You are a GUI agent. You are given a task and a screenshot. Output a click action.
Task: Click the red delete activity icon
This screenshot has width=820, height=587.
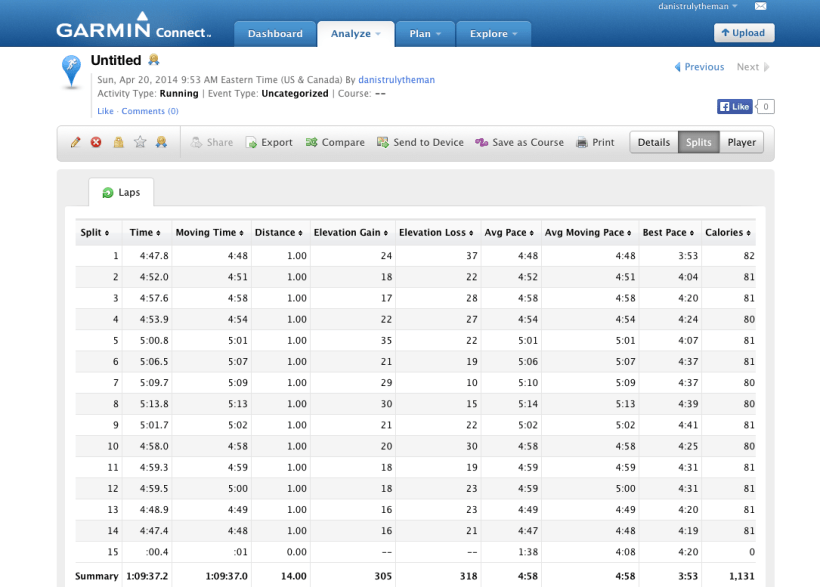pyautogui.click(x=95, y=142)
